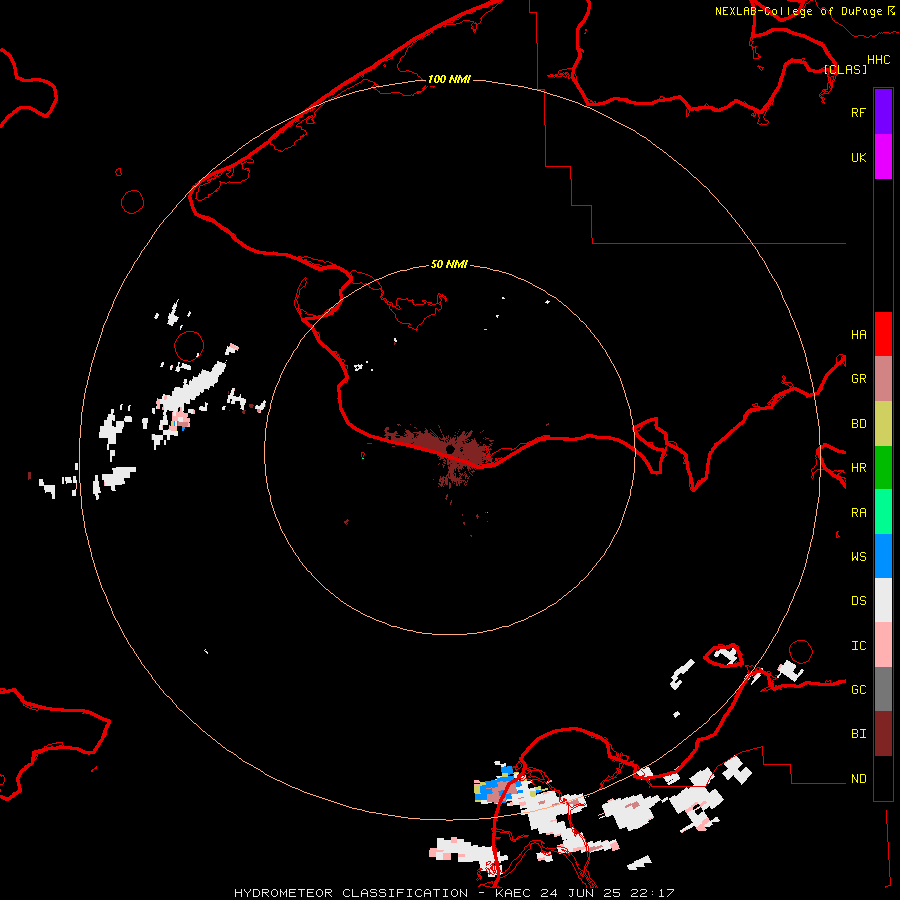
Task: Click the RA light-green legend swatch
Action: tap(883, 512)
